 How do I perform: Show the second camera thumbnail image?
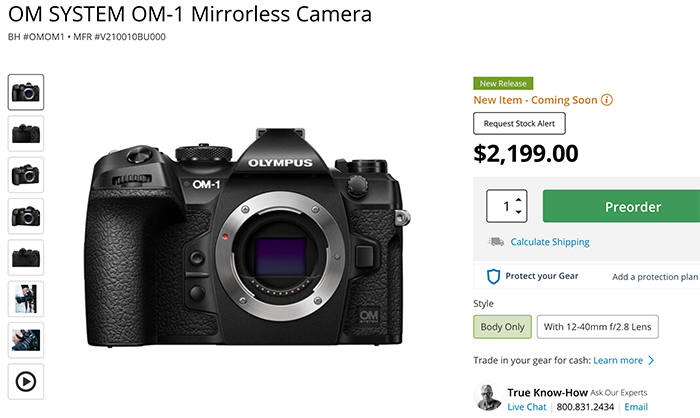click(26, 133)
